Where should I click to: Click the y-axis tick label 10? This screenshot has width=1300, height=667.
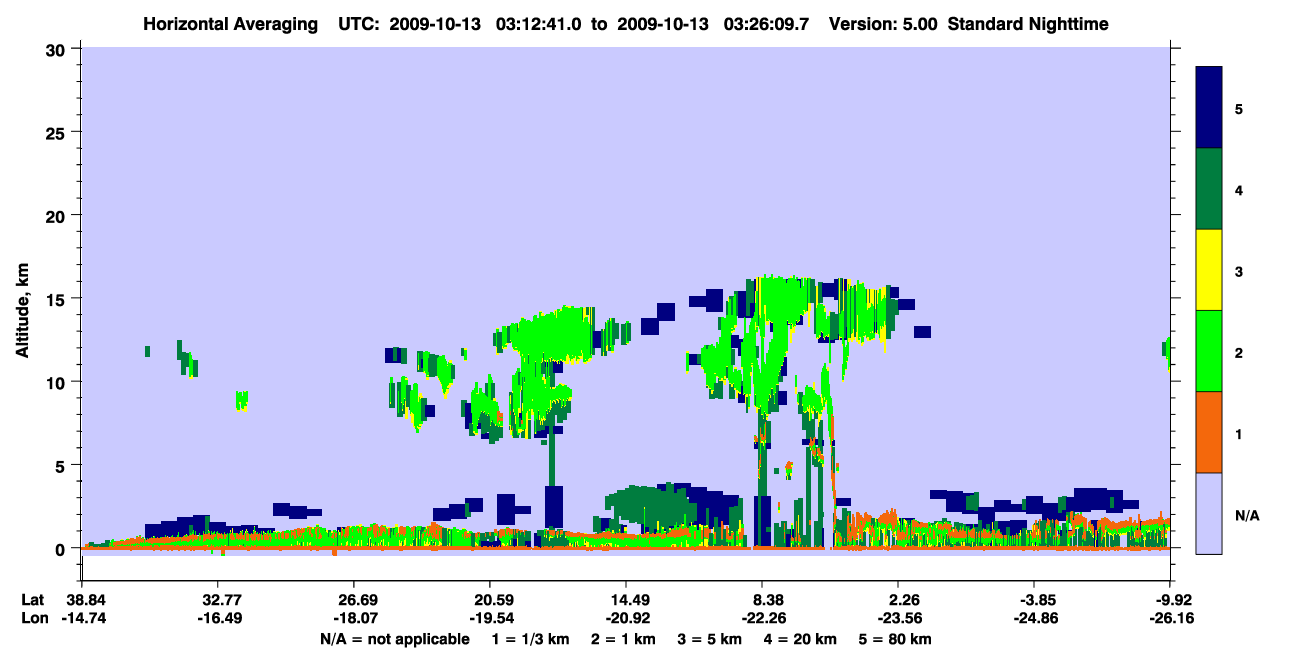click(58, 382)
